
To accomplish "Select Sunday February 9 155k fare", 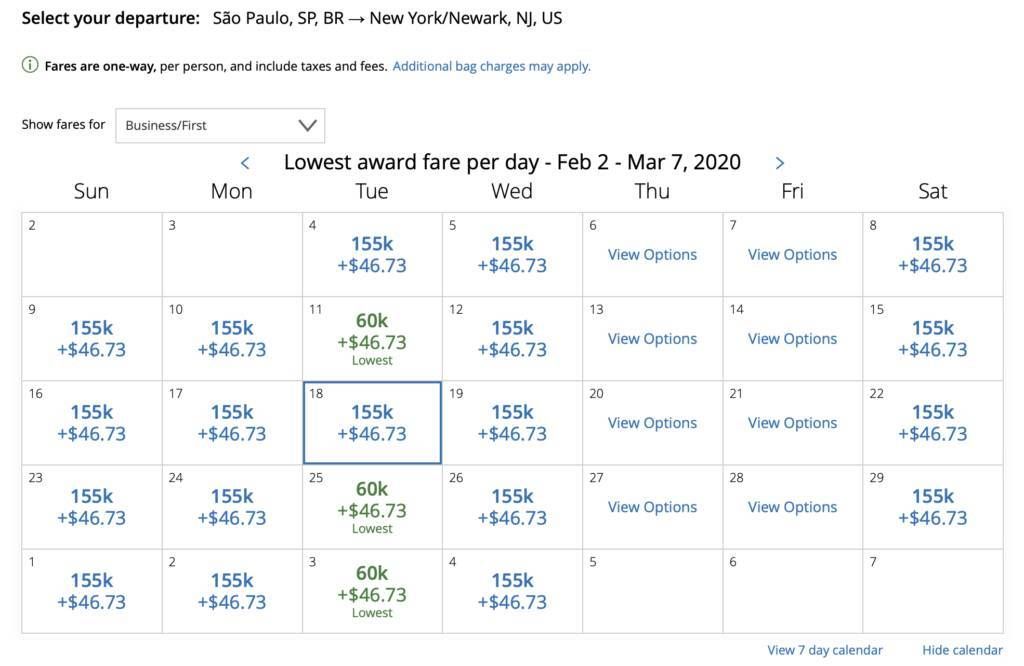I will (x=92, y=339).
